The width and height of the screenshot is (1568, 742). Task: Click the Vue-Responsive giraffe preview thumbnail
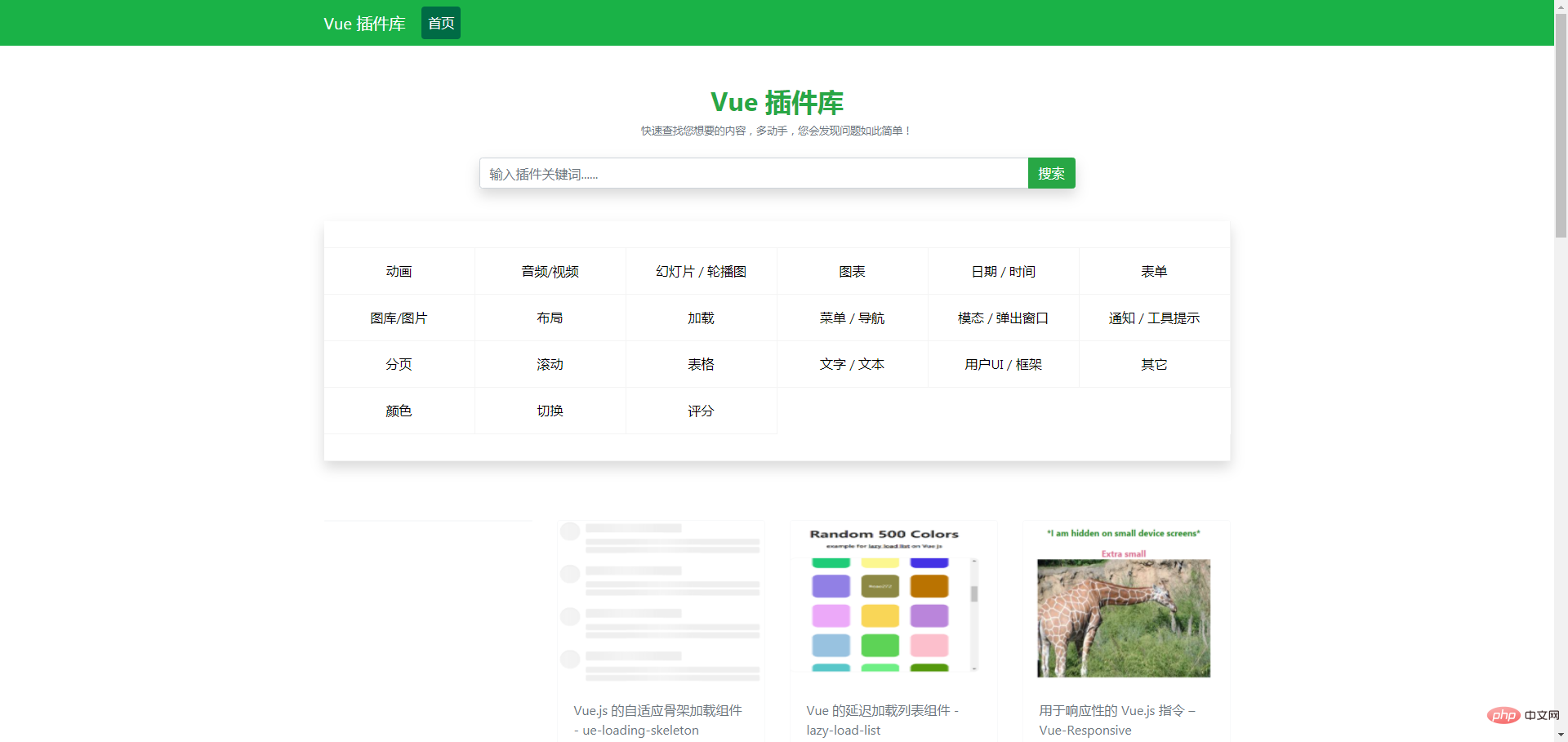pyautogui.click(x=1124, y=617)
